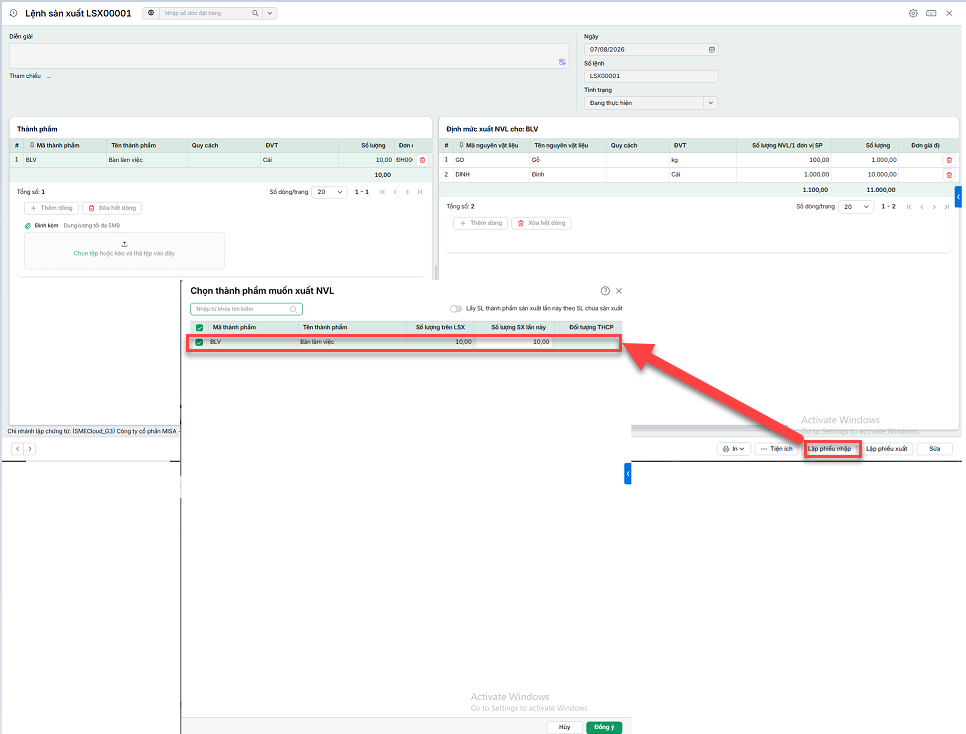The width and height of the screenshot is (966, 734).
Task: Click the 1.000,00 quantity cell in Gỗ row
Action: pos(866,160)
